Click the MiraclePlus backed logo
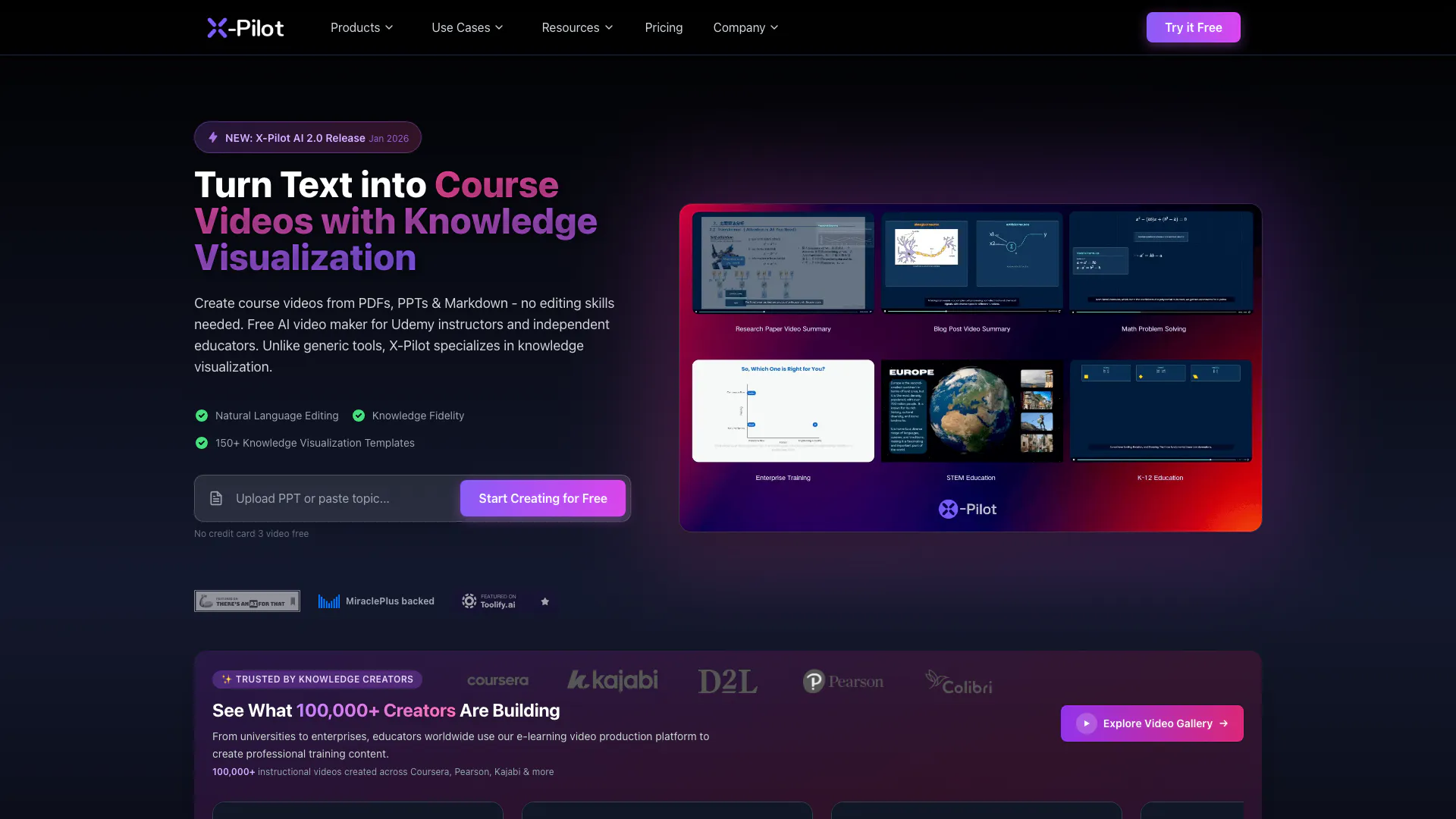Image resolution: width=1456 pixels, height=819 pixels. 376,601
